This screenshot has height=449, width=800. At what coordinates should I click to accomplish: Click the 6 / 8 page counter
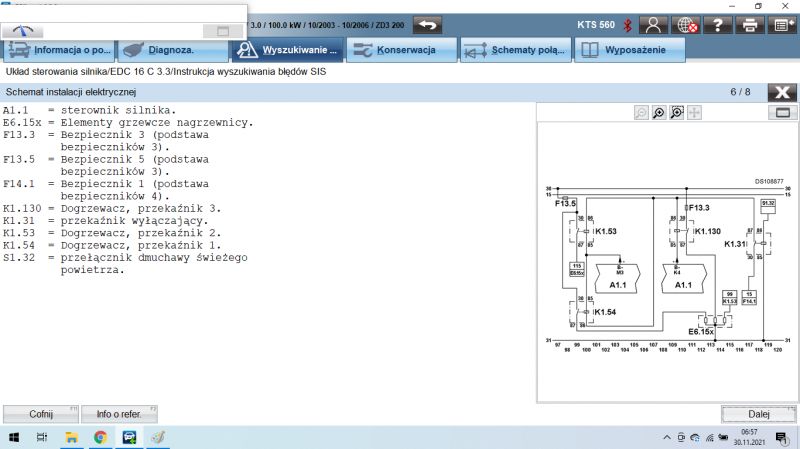[740, 92]
